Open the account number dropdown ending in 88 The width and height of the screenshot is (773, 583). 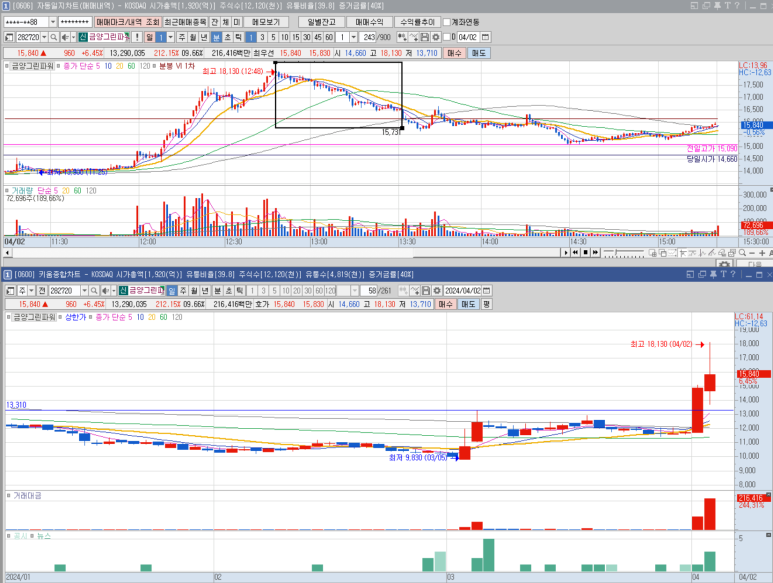pos(53,22)
